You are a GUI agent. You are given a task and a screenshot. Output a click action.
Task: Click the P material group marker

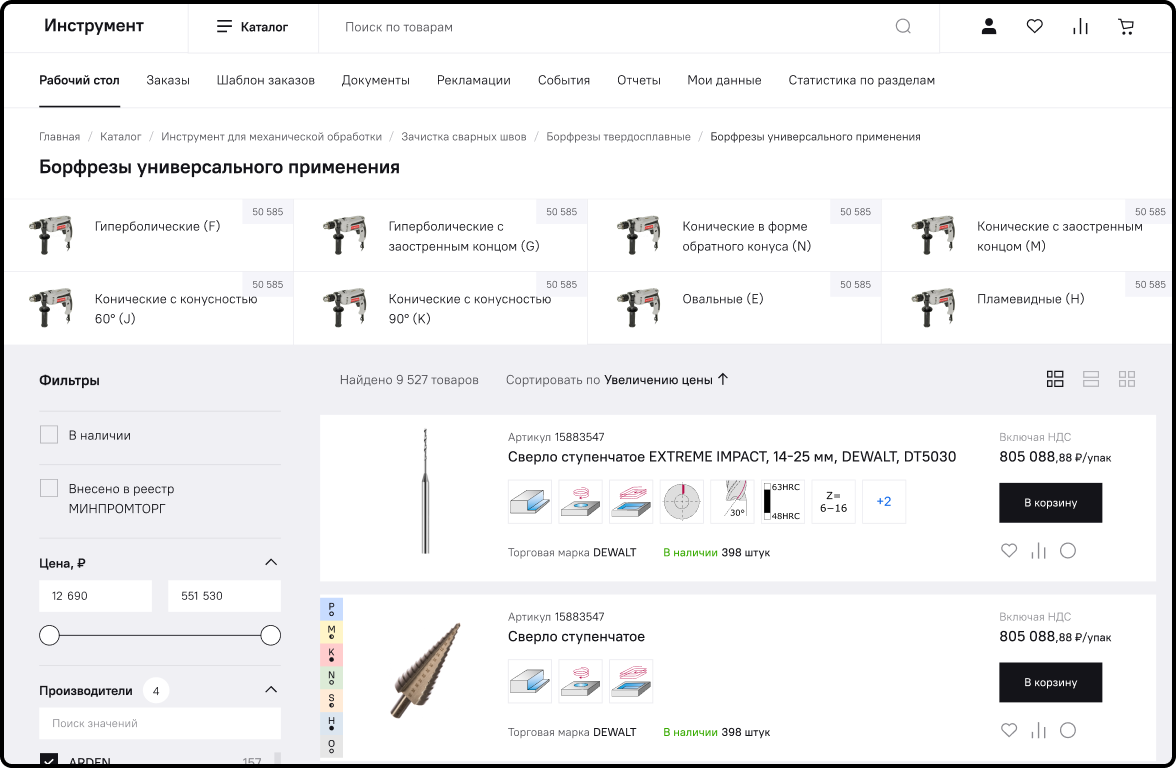click(332, 609)
